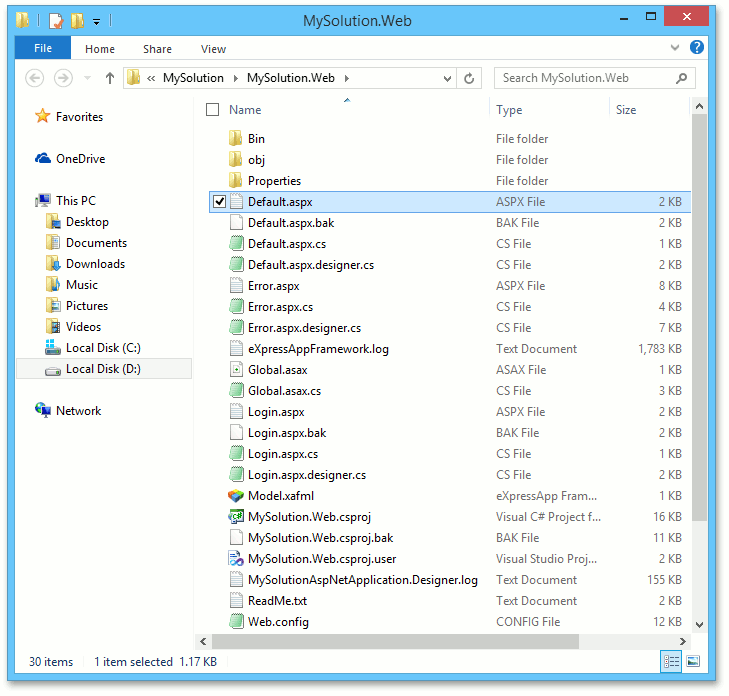Switch to details view button

click(671, 661)
